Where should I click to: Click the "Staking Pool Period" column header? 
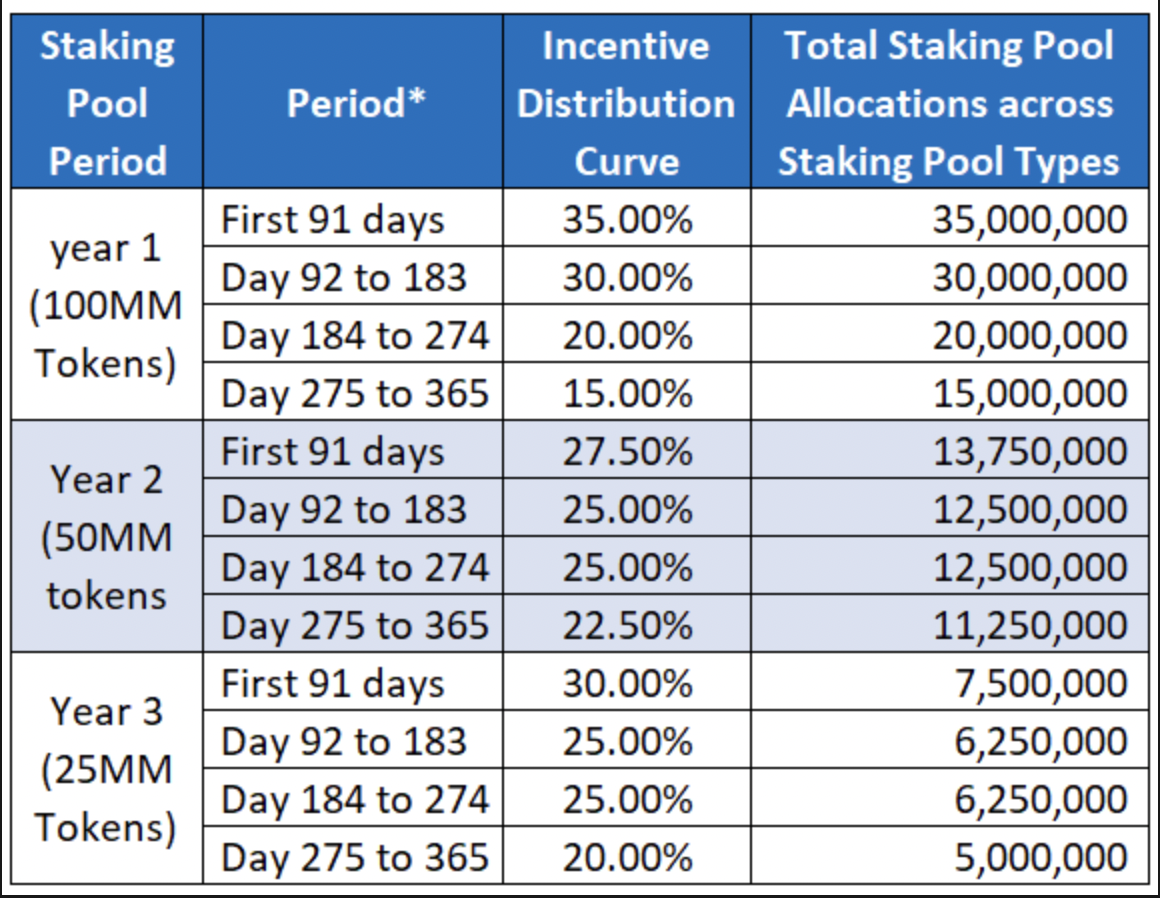point(107,104)
